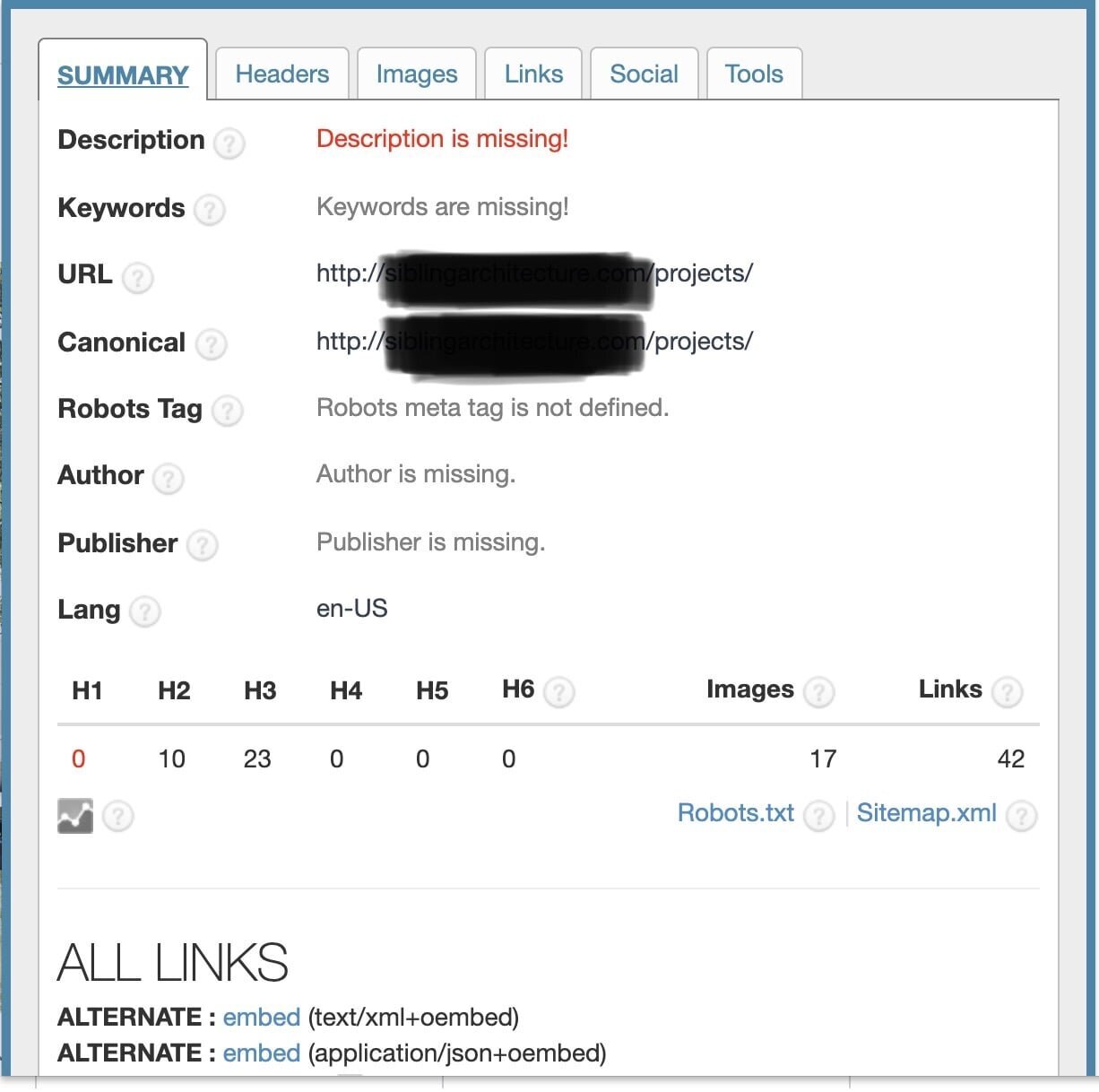Open the help icon next to Author
The image size is (1099, 1092).
(168, 478)
